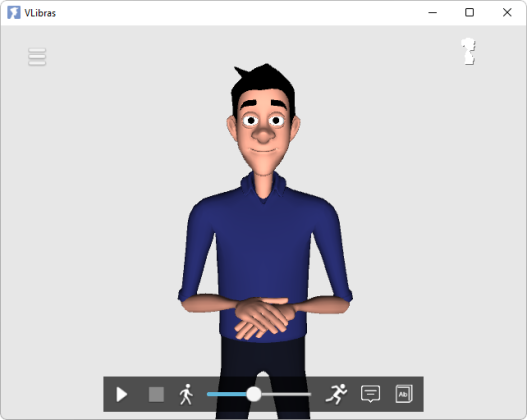Play the sign animation
Viewport: 527px width, 420px height.
122,394
